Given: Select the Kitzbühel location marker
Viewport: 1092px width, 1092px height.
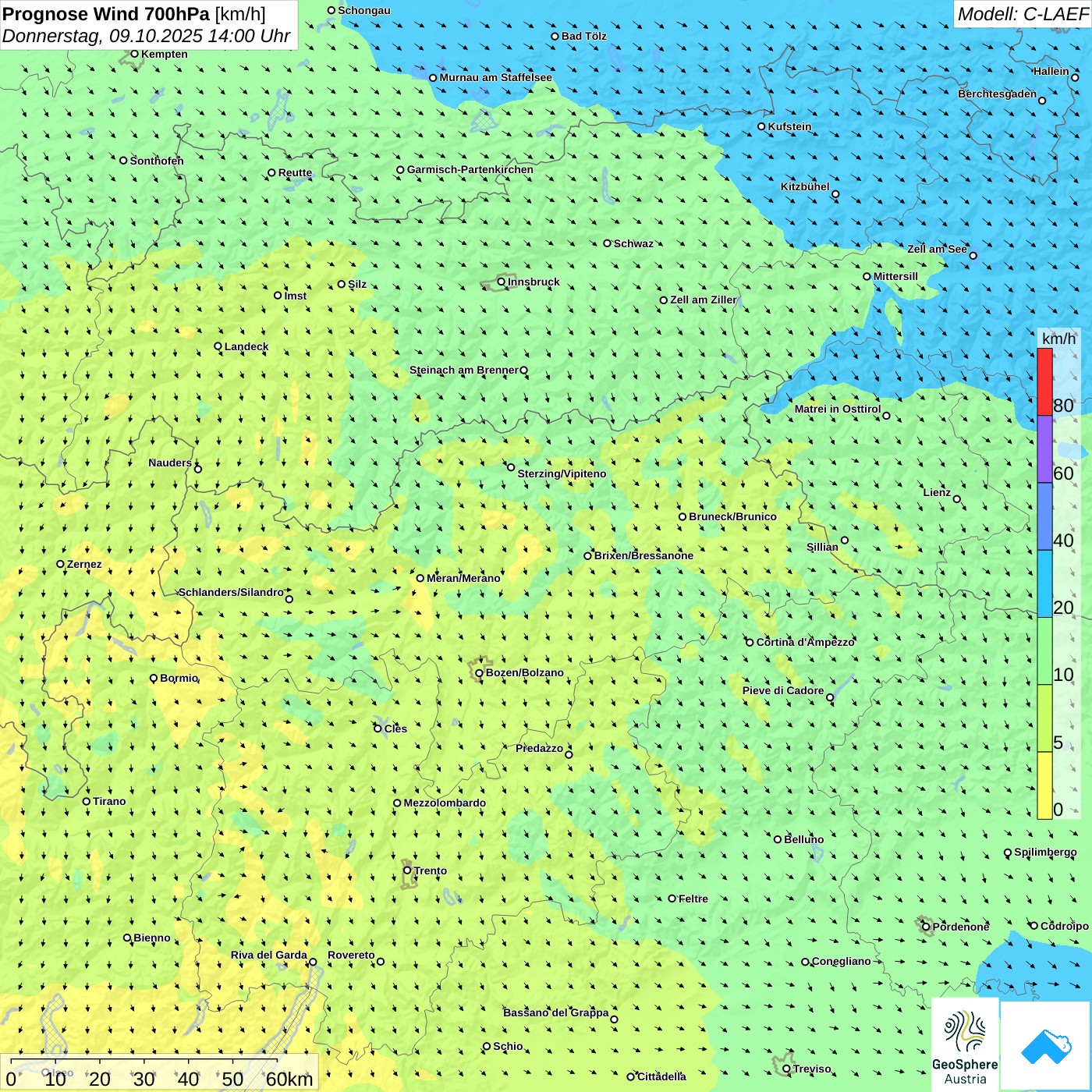Looking at the screenshot, I should tap(835, 194).
